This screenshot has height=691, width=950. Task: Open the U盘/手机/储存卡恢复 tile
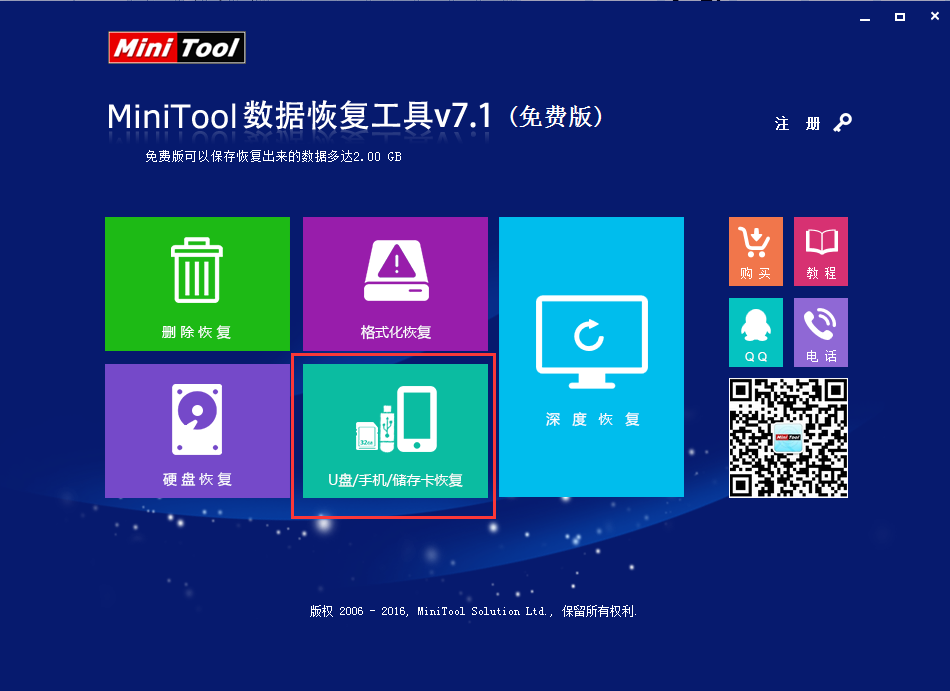click(x=395, y=431)
